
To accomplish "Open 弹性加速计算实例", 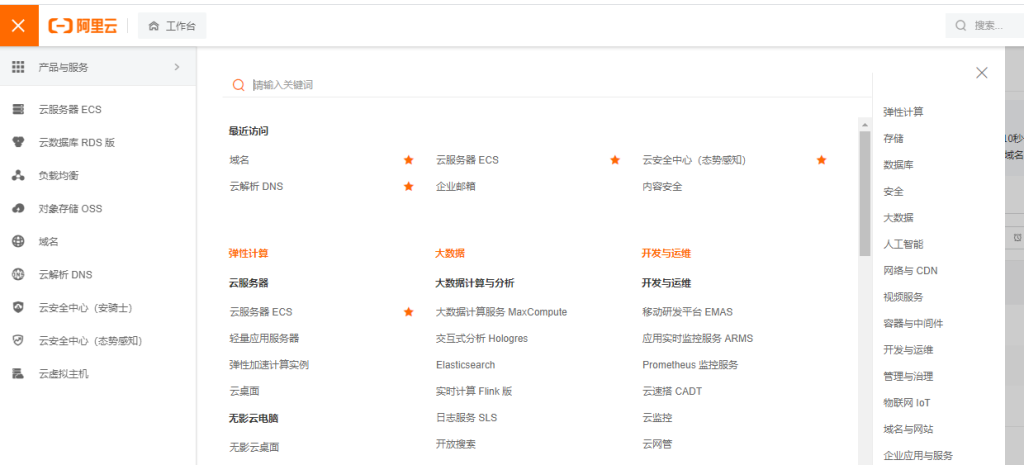I will (x=269, y=364).
